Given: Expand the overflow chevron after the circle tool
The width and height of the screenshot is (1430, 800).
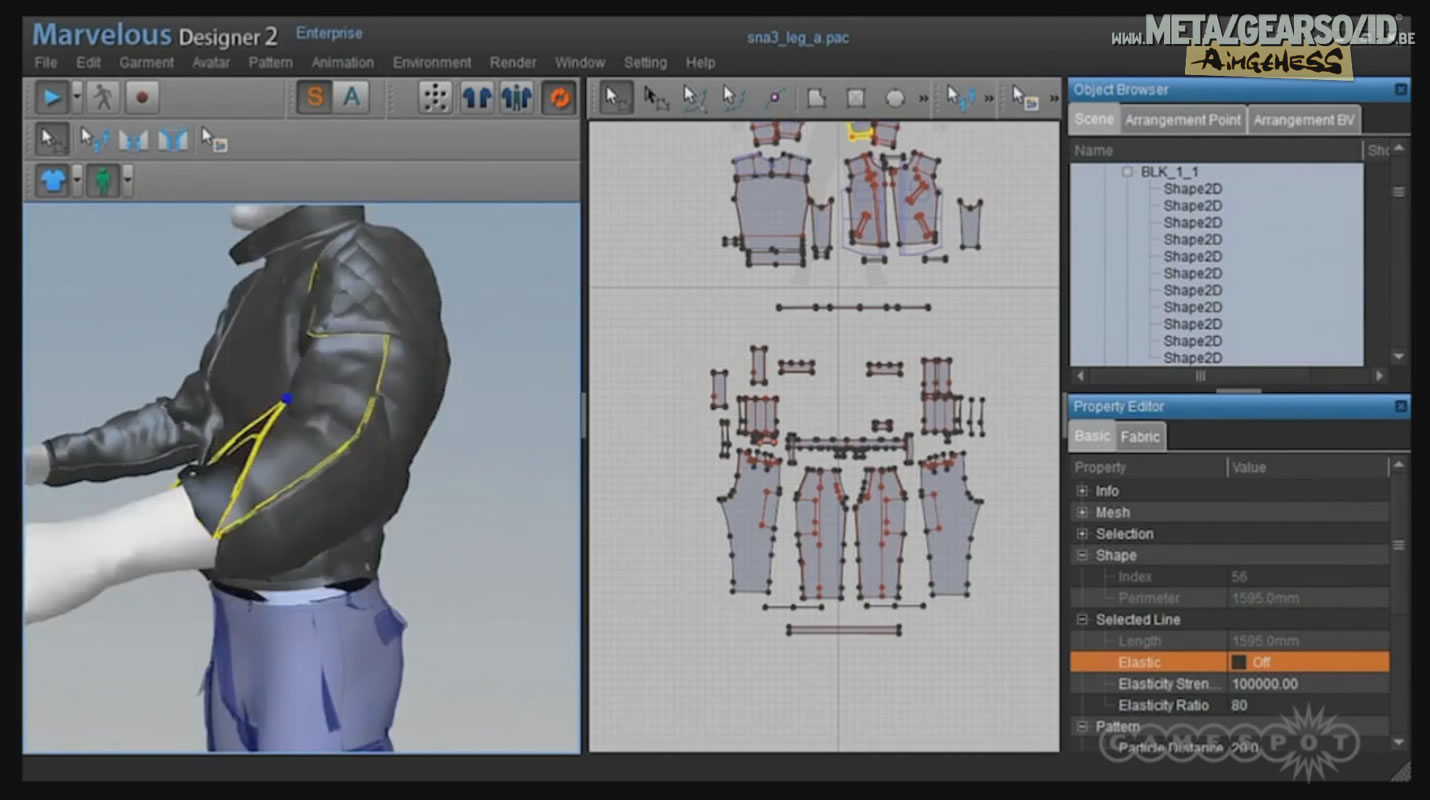Looking at the screenshot, I should (x=923, y=99).
